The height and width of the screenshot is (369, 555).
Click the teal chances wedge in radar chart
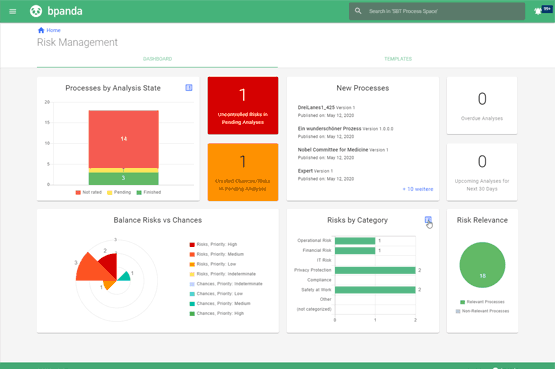[124, 277]
